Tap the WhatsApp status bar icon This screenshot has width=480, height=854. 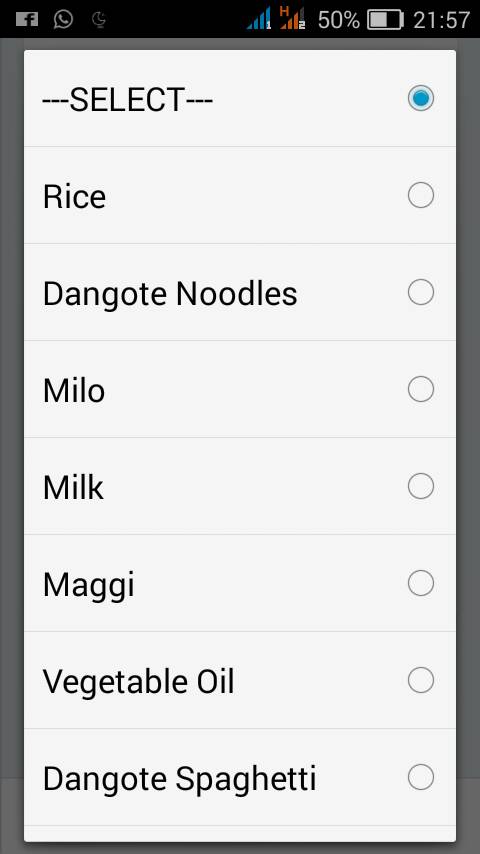pyautogui.click(x=63, y=20)
